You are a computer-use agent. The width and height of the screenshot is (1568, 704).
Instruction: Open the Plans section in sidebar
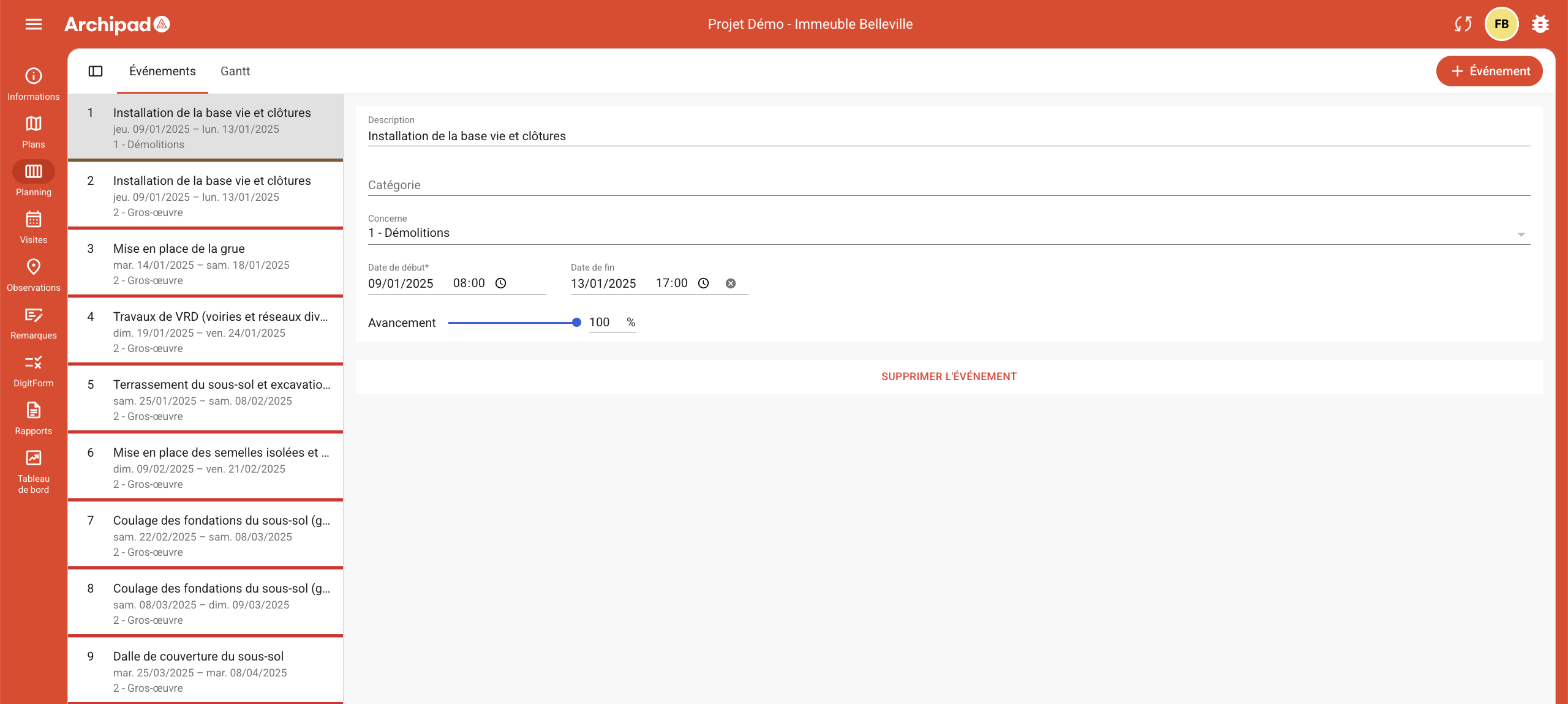tap(34, 132)
